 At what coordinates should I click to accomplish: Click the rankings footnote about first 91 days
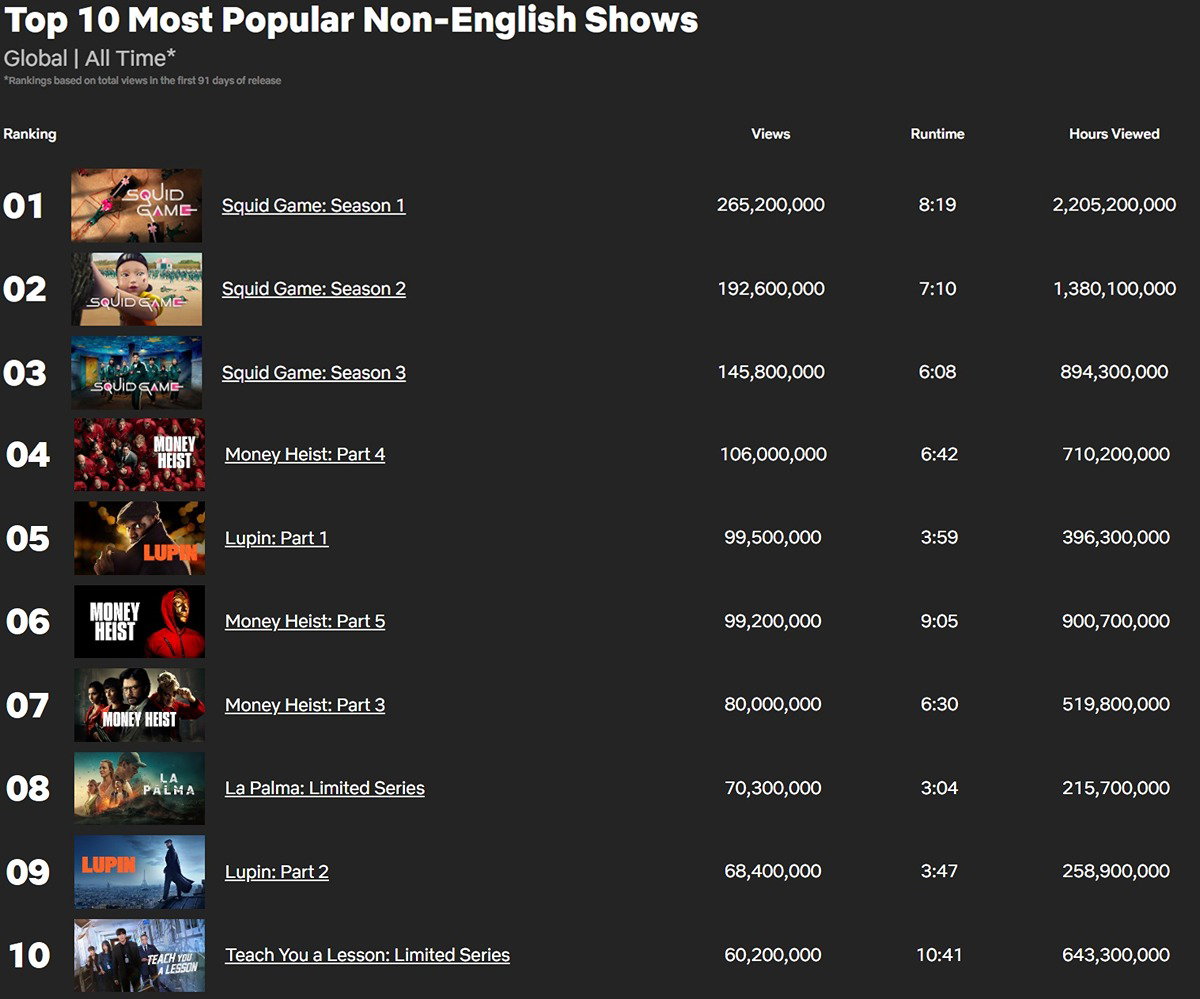143,81
